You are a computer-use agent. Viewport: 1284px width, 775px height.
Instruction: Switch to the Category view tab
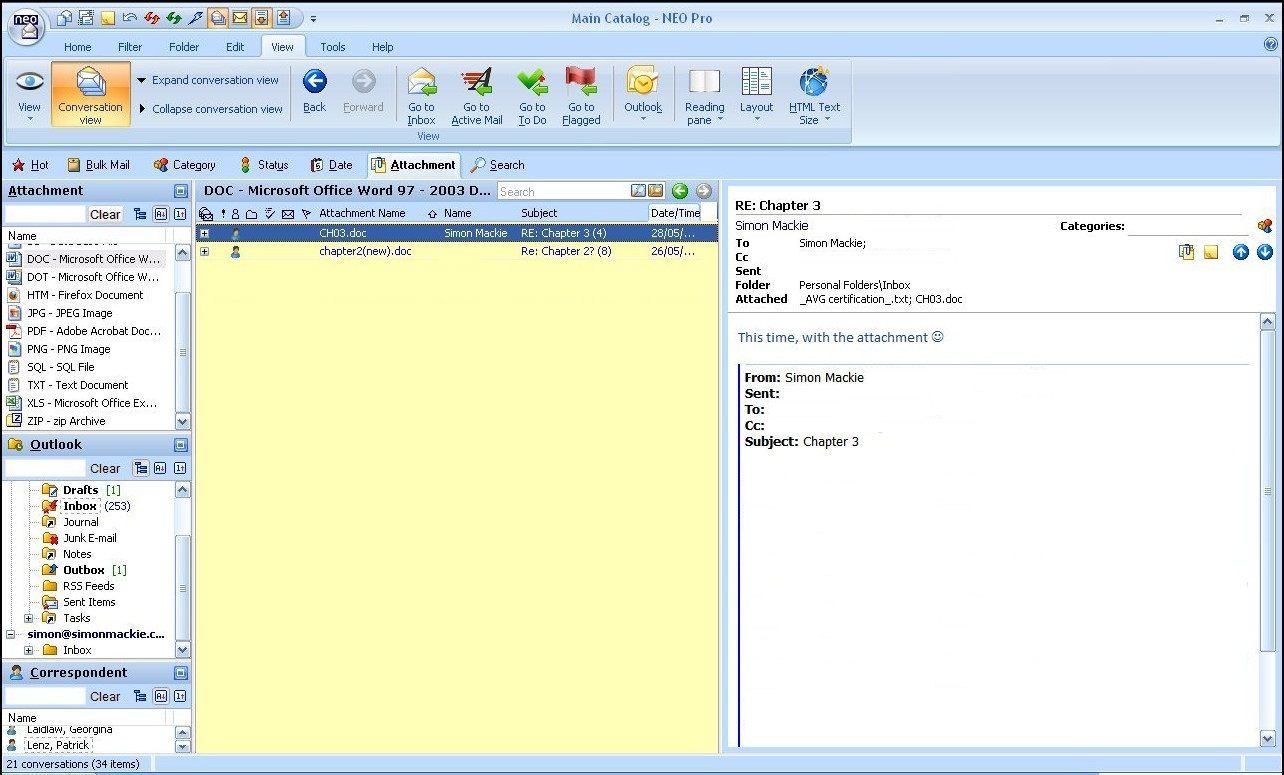184,165
